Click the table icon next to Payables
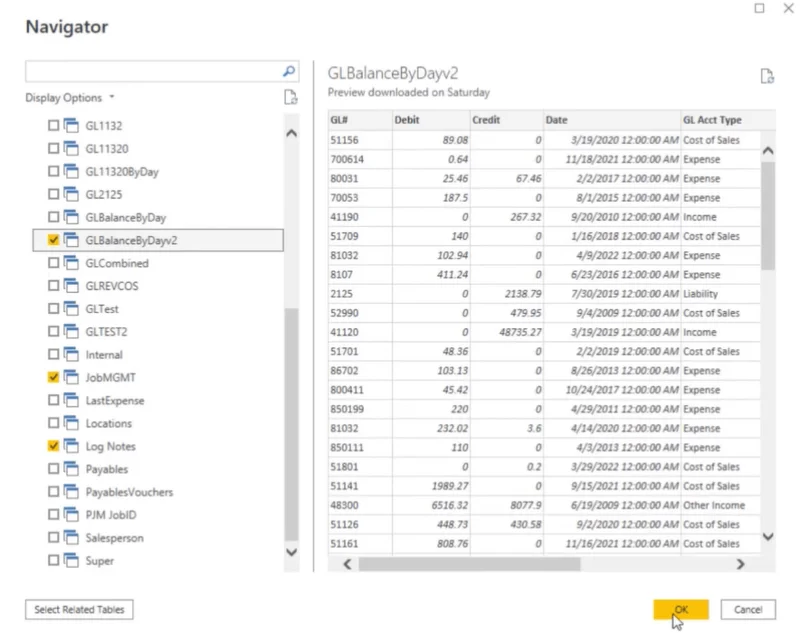The width and height of the screenshot is (800, 633). pyautogui.click(x=71, y=468)
